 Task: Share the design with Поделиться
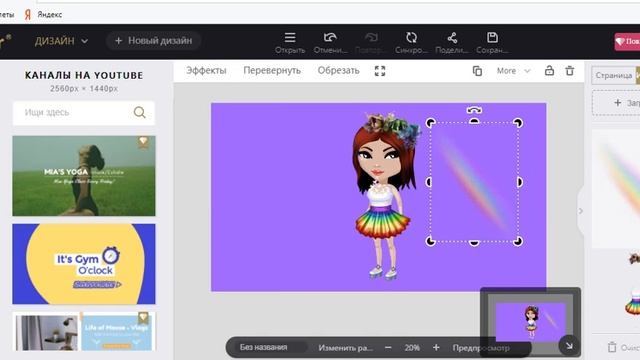[452, 42]
